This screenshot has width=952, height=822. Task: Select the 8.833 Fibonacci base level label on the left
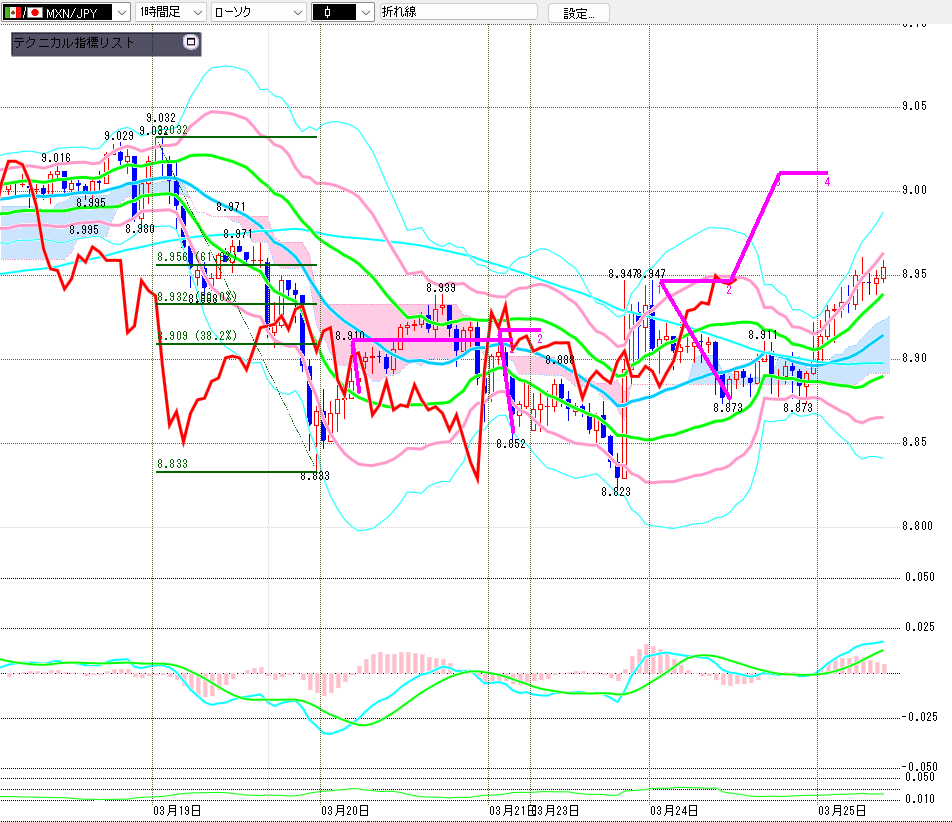click(x=172, y=464)
